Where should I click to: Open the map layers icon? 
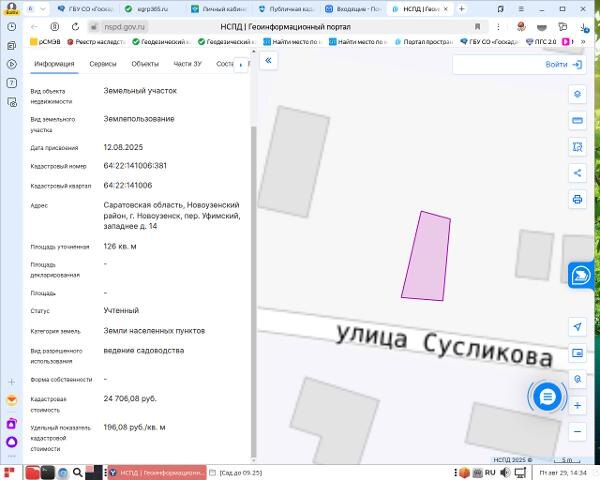coord(577,94)
